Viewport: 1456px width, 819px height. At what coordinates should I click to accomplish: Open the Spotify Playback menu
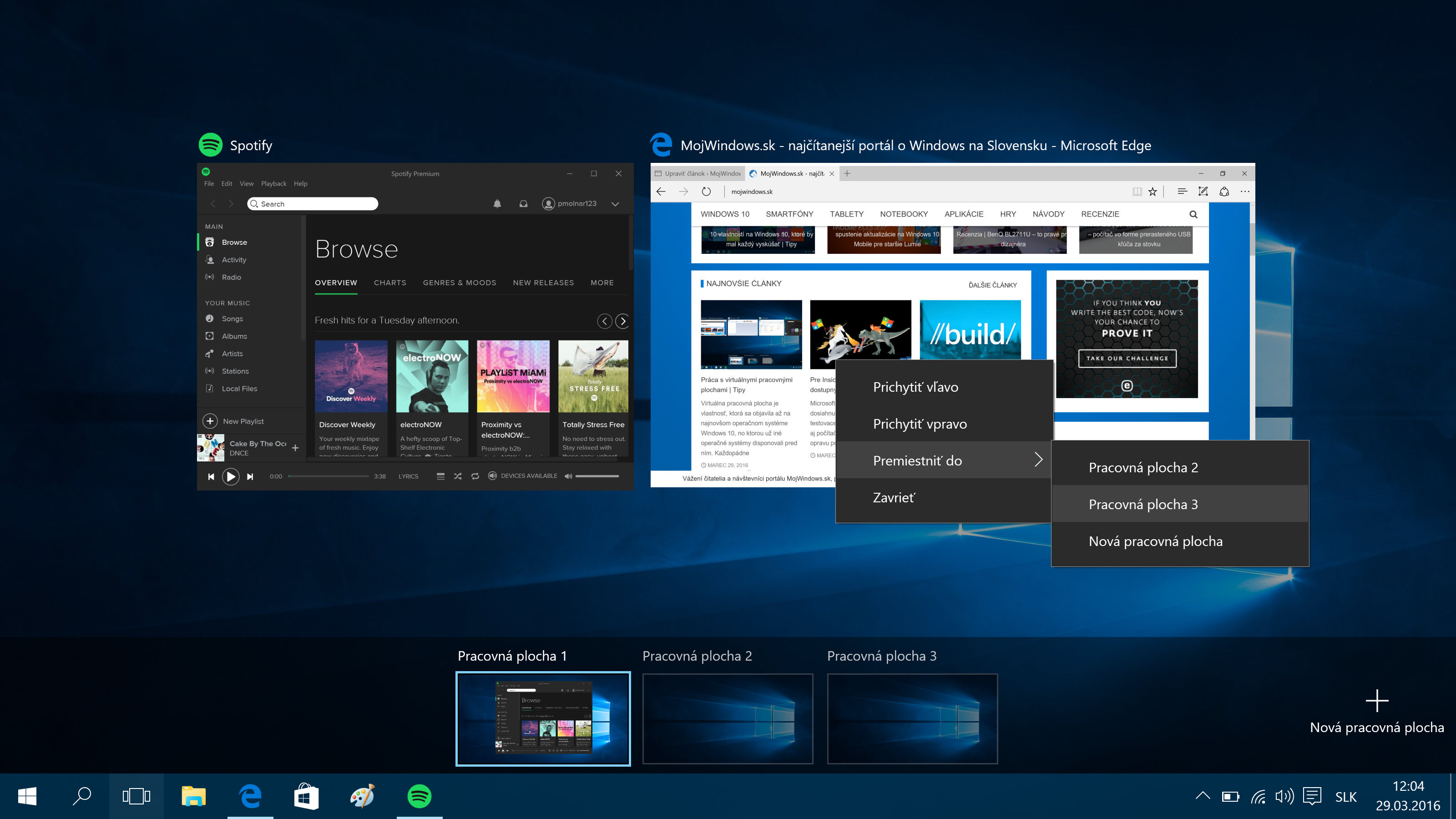click(273, 184)
